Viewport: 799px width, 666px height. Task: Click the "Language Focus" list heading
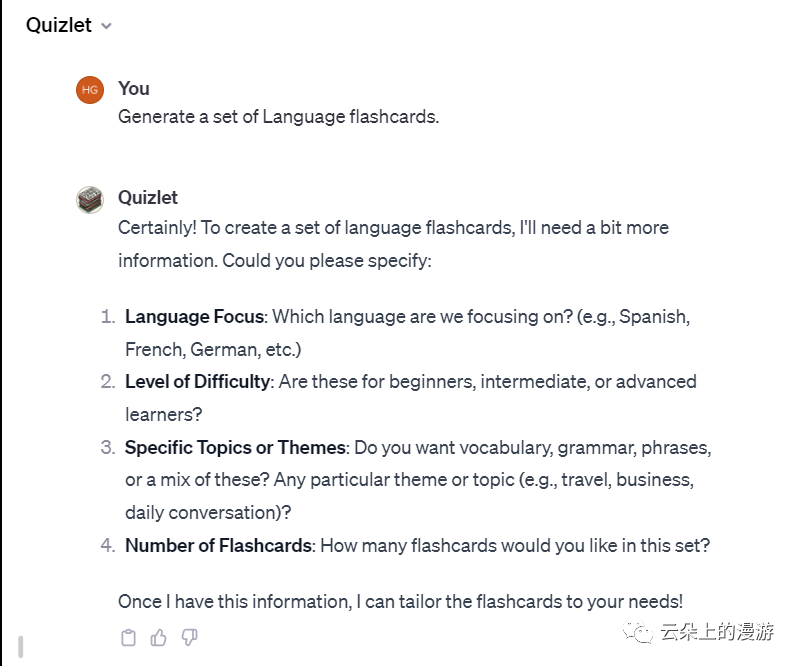click(194, 317)
